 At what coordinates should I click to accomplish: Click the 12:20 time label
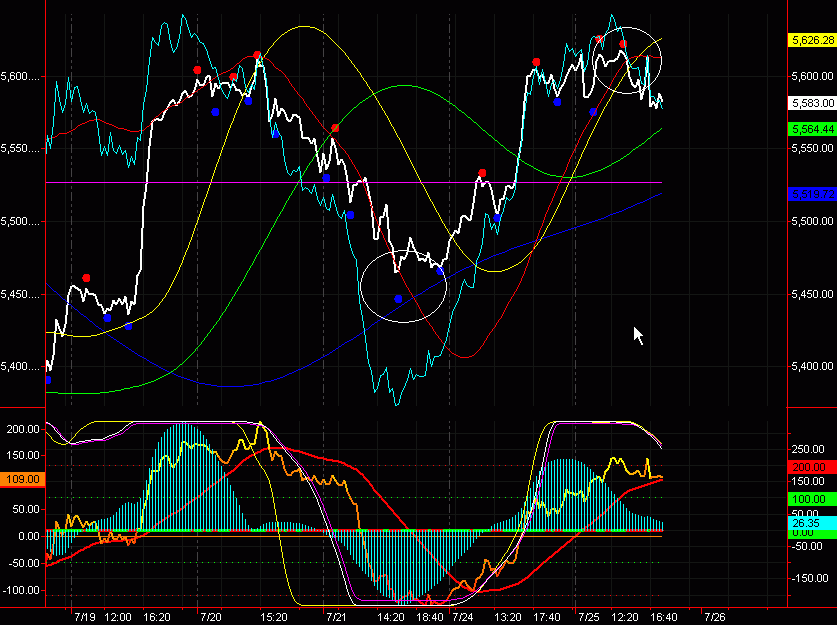[625, 617]
